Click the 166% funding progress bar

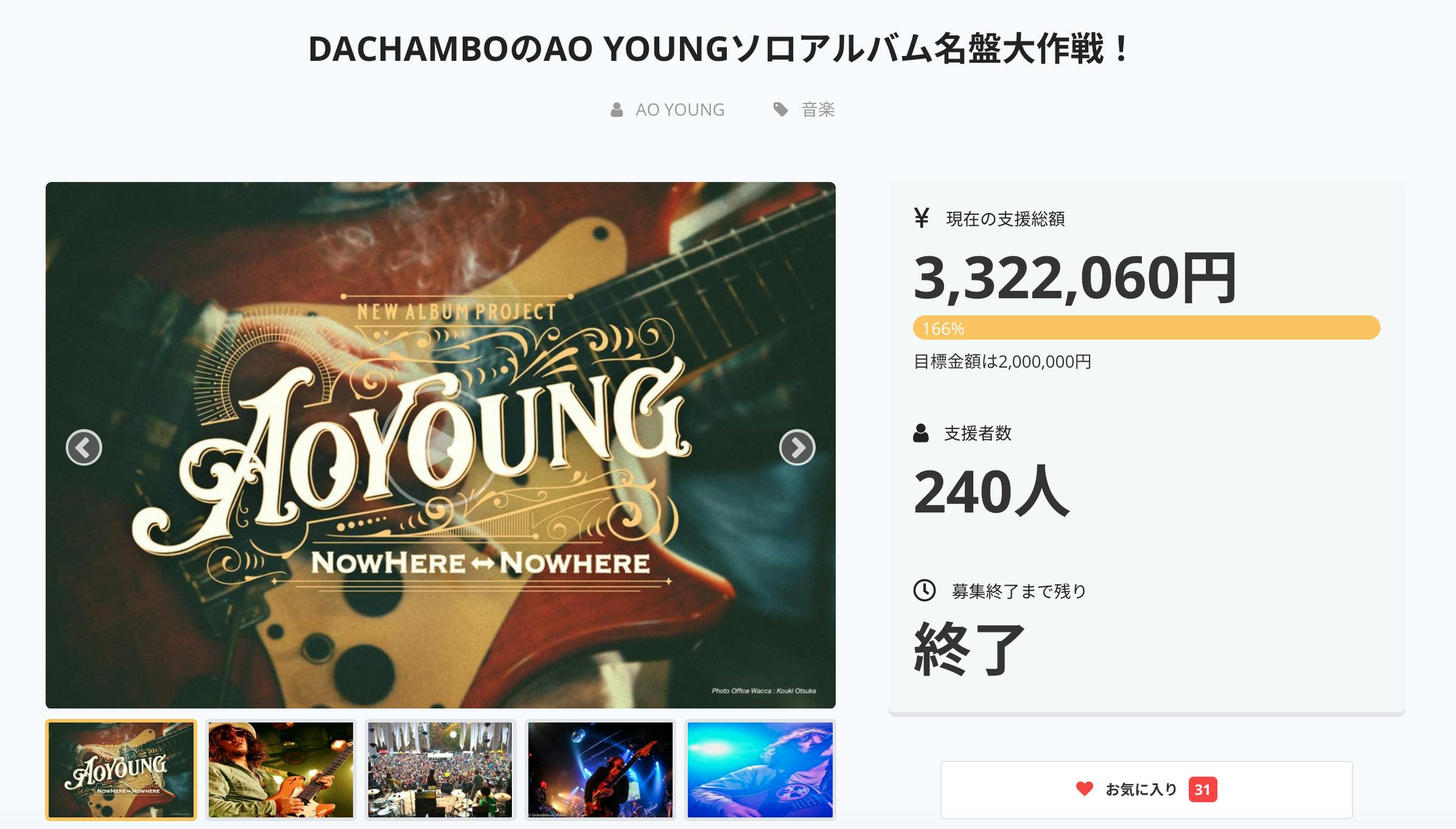click(1146, 328)
